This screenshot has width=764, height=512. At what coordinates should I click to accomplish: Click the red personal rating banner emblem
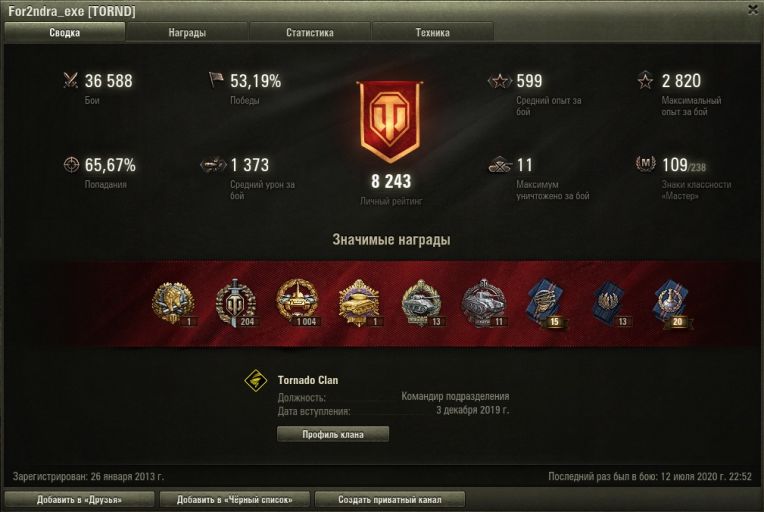389,121
